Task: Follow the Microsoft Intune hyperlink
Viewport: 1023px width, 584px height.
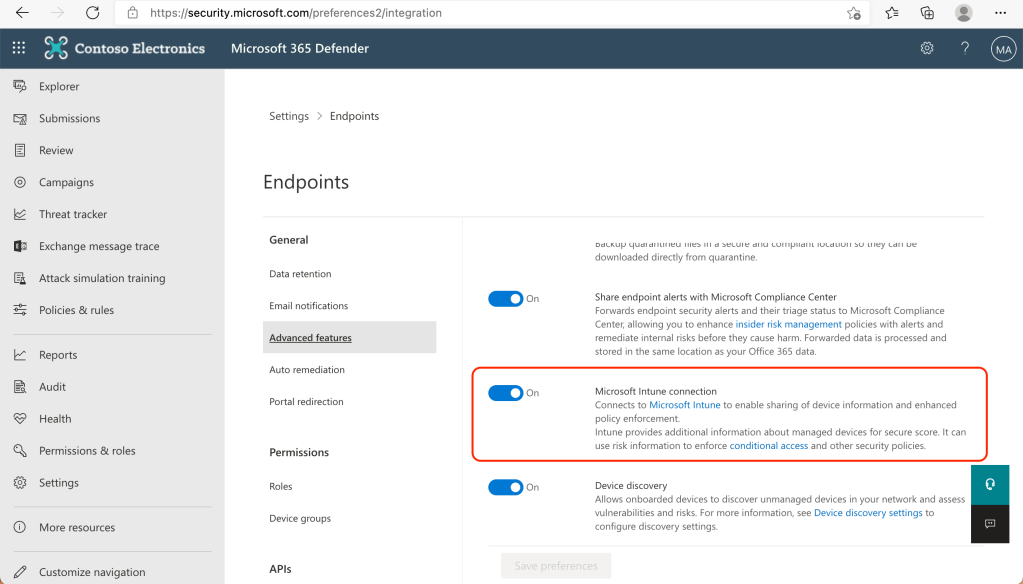Action: 684,405
